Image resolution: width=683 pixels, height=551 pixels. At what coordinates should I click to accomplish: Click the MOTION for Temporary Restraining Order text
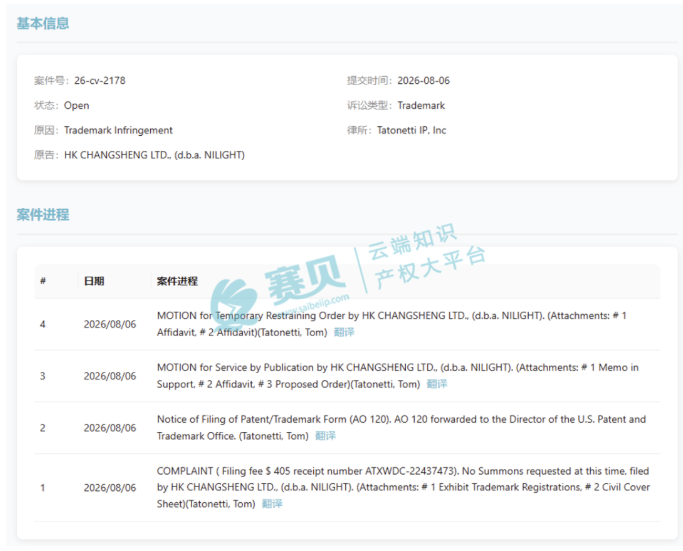click(392, 324)
